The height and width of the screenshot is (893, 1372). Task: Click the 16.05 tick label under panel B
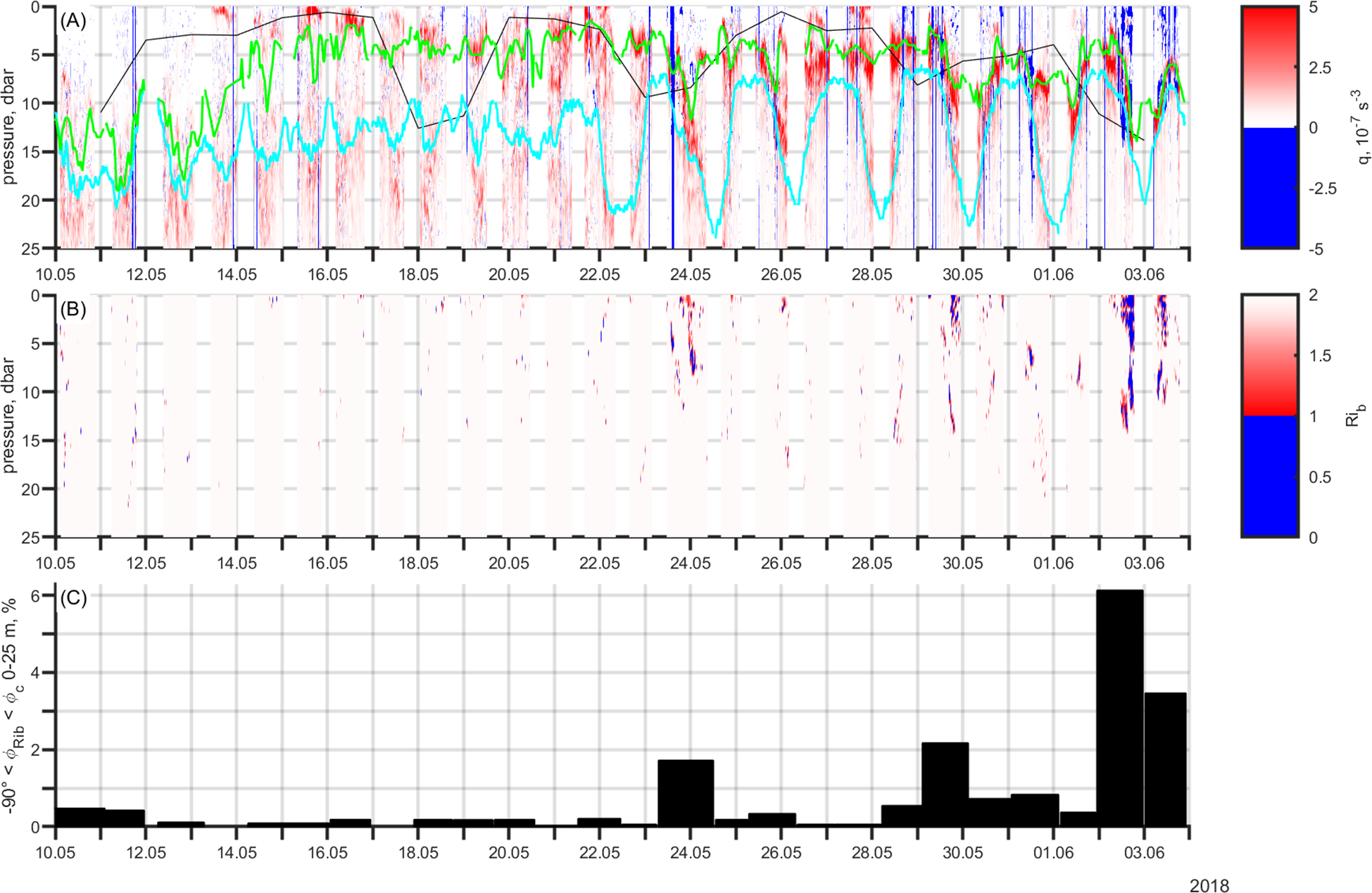point(327,564)
